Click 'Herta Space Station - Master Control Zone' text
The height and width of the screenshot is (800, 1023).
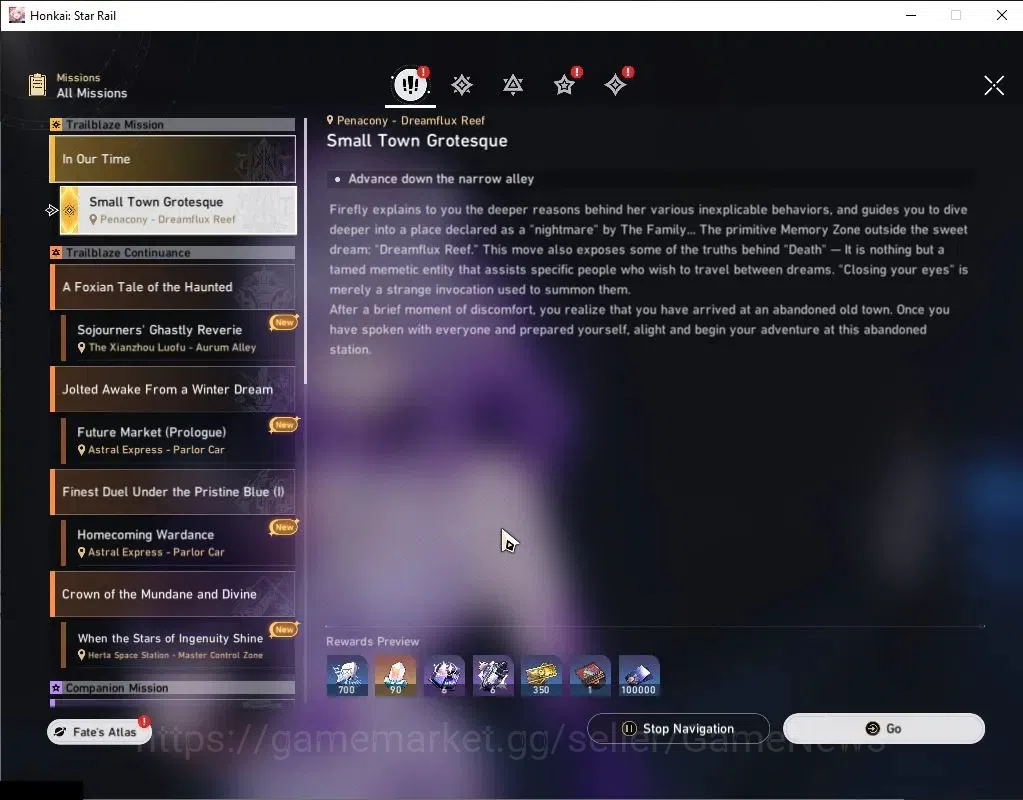176,655
